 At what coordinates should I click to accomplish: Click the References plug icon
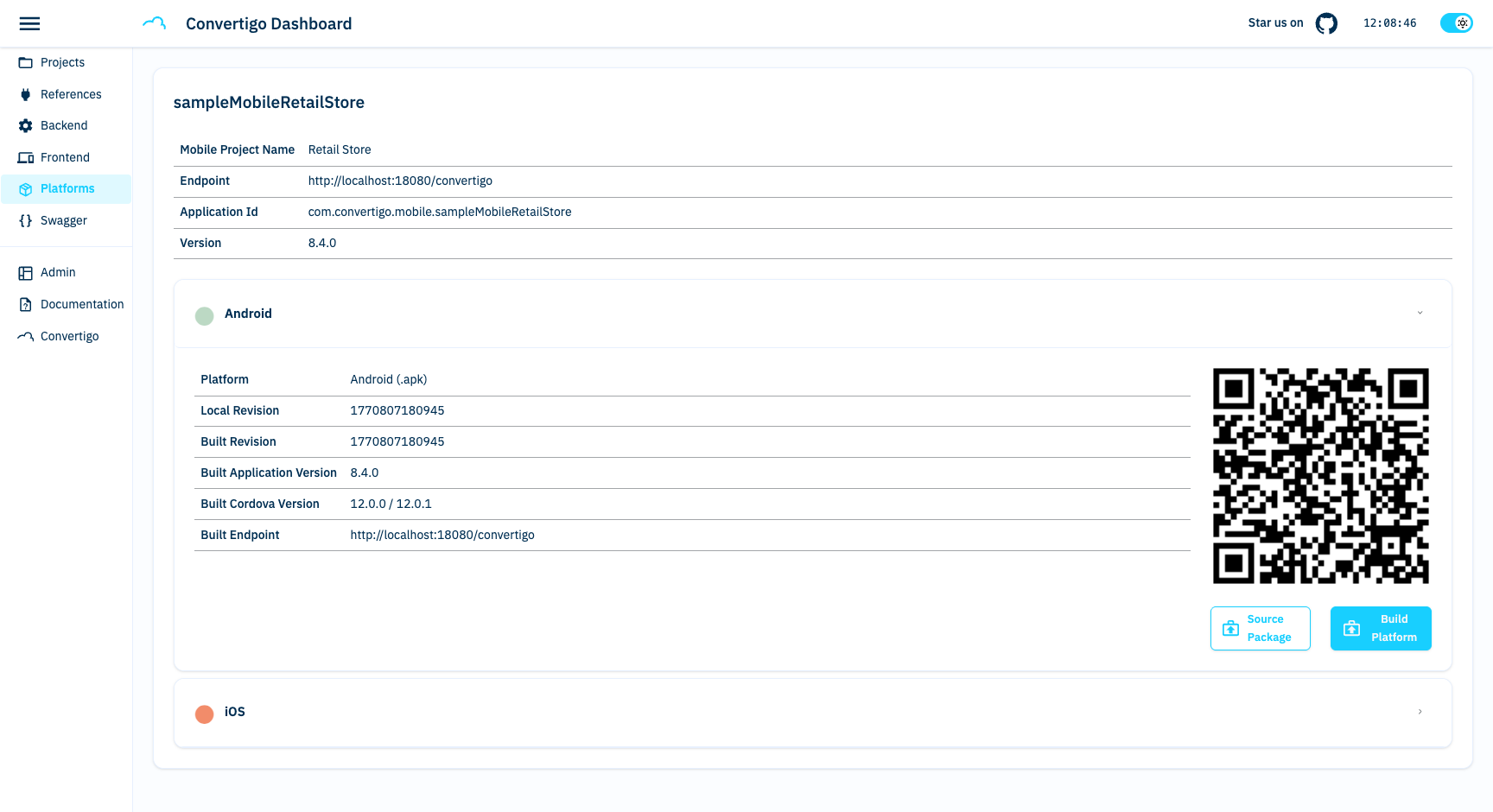coord(26,95)
